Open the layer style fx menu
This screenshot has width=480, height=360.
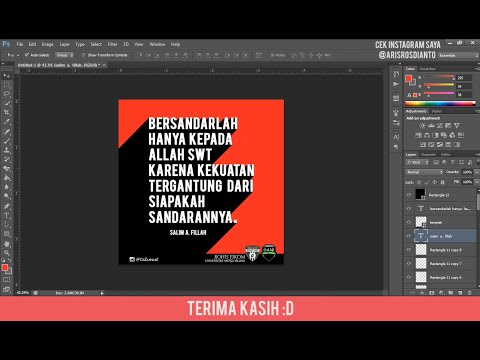(x=422, y=293)
